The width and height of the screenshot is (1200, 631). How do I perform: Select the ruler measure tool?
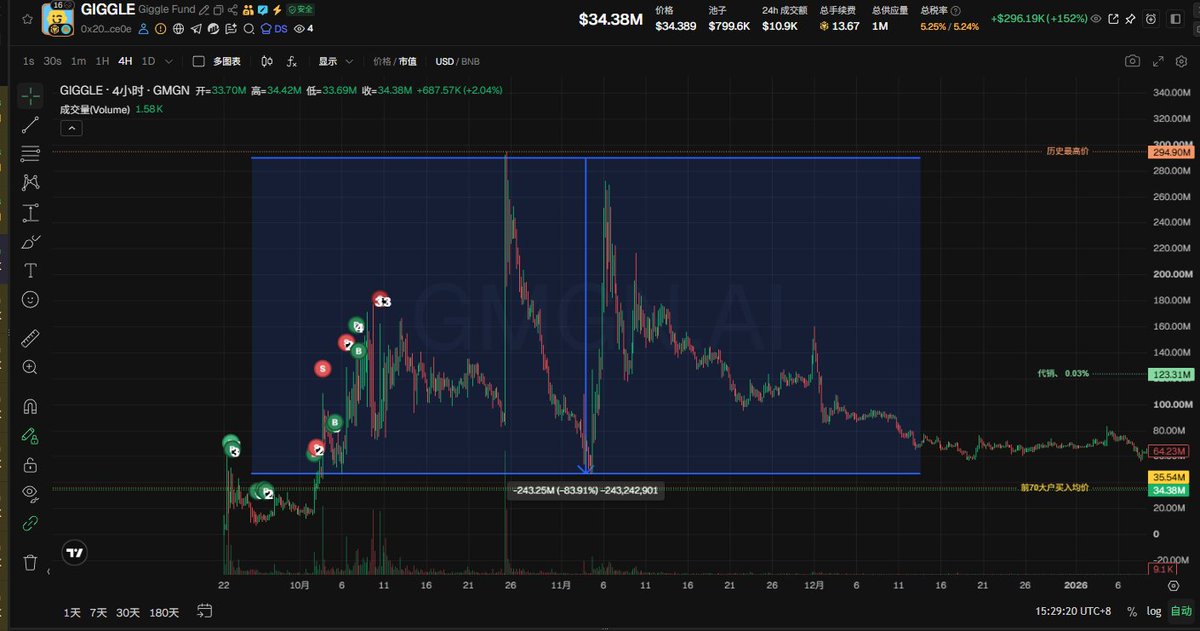click(x=30, y=338)
